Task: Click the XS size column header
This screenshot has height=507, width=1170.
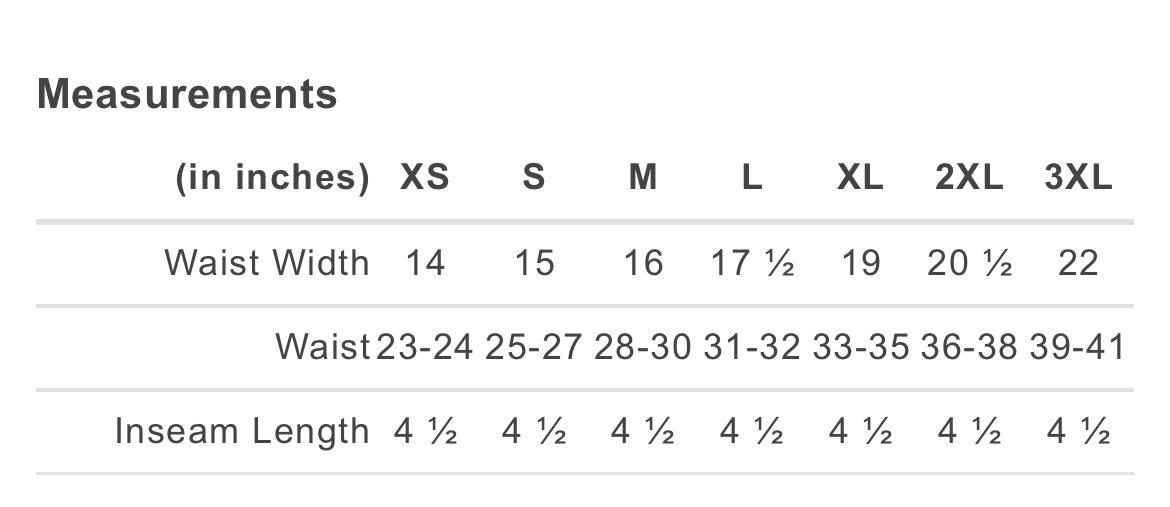Action: [x=425, y=178]
